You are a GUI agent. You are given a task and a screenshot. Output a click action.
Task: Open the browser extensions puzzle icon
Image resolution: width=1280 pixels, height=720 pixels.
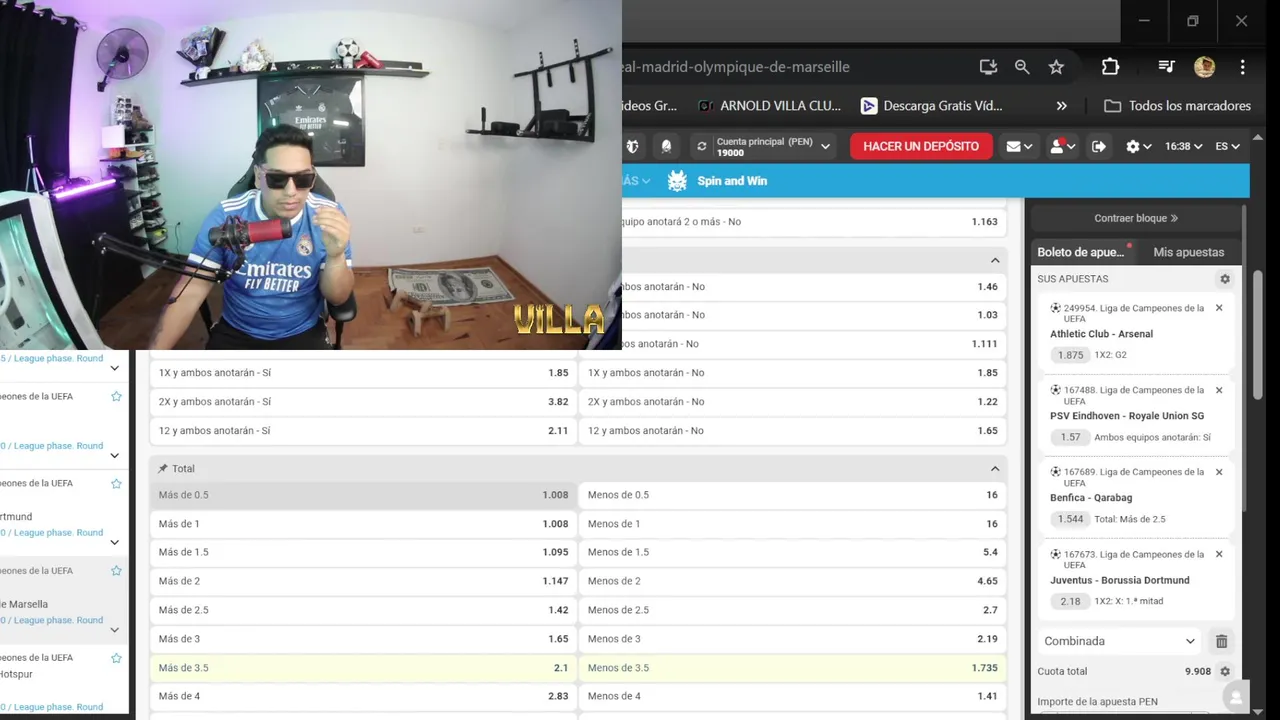coord(1110,67)
